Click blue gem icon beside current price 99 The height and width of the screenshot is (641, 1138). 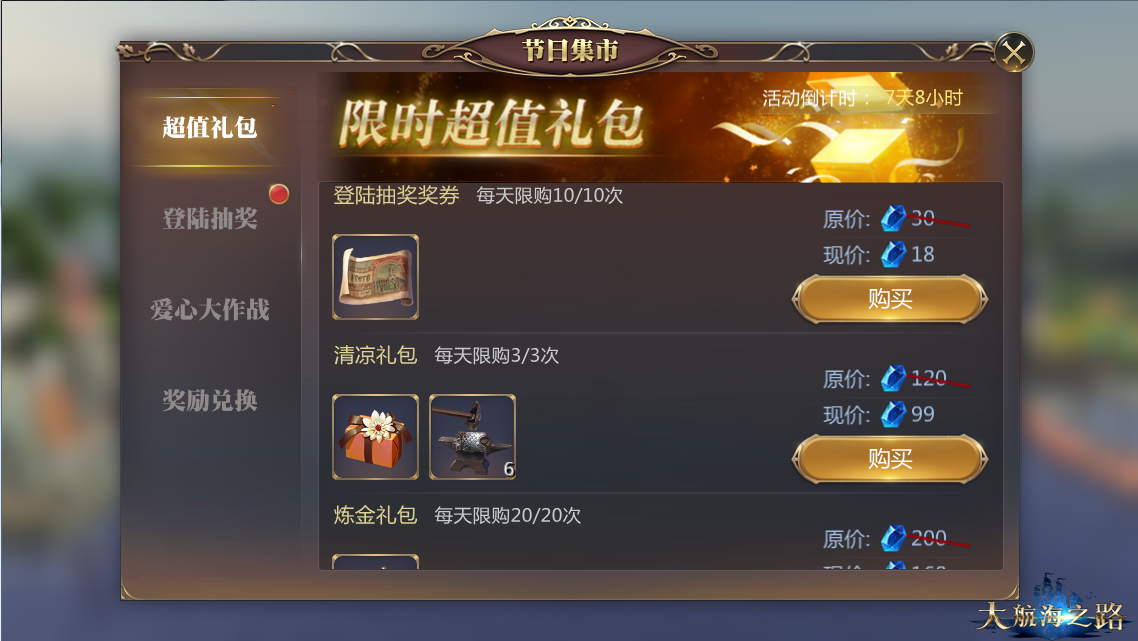pyautogui.click(x=893, y=414)
